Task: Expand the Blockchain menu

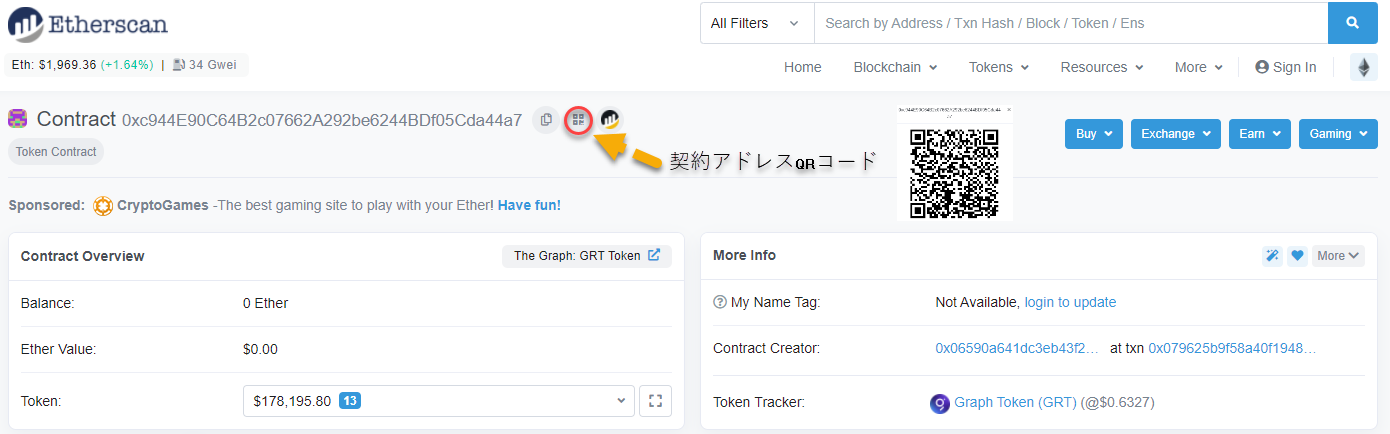Action: point(895,67)
